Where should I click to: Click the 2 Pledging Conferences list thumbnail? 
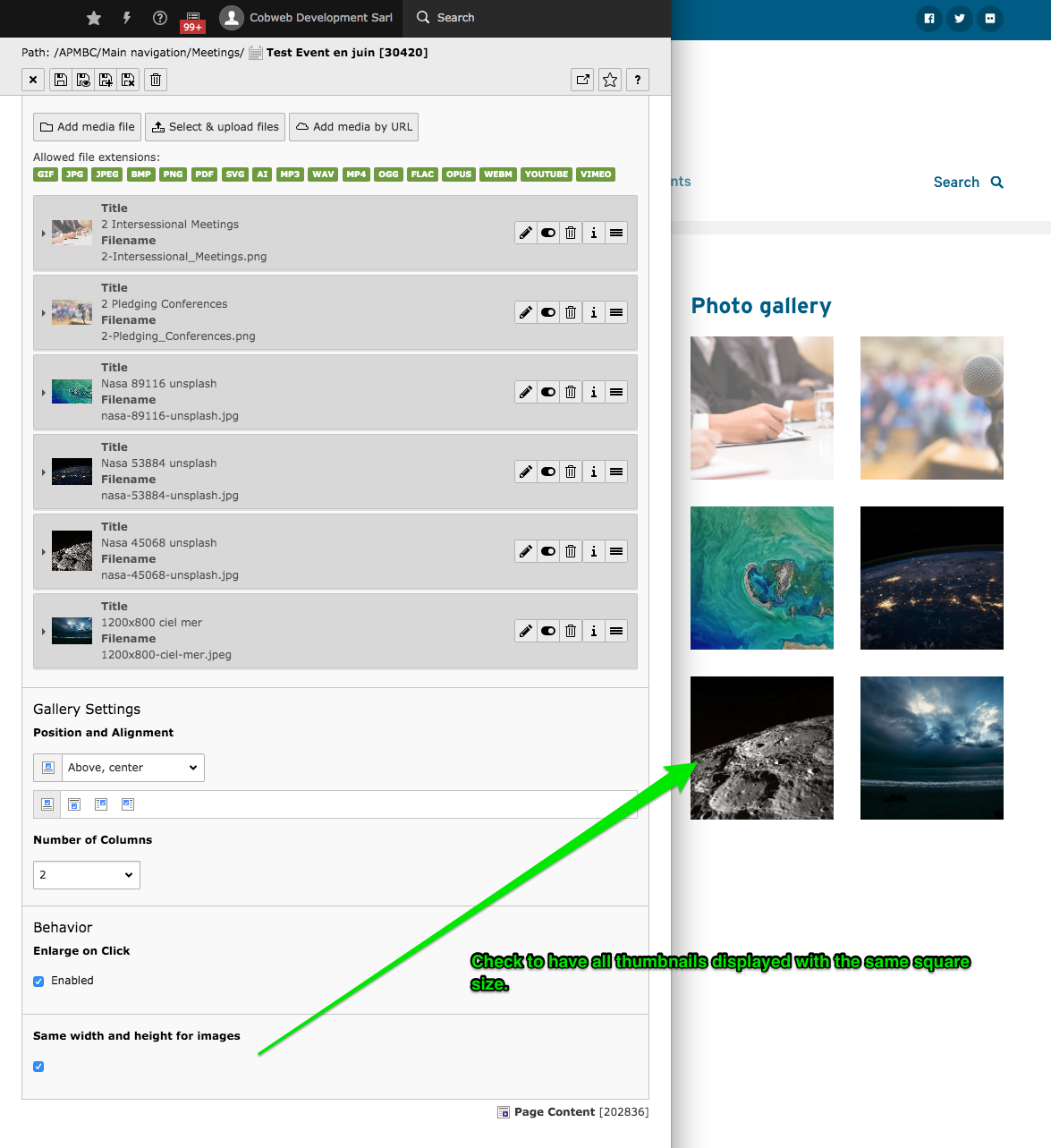72,312
